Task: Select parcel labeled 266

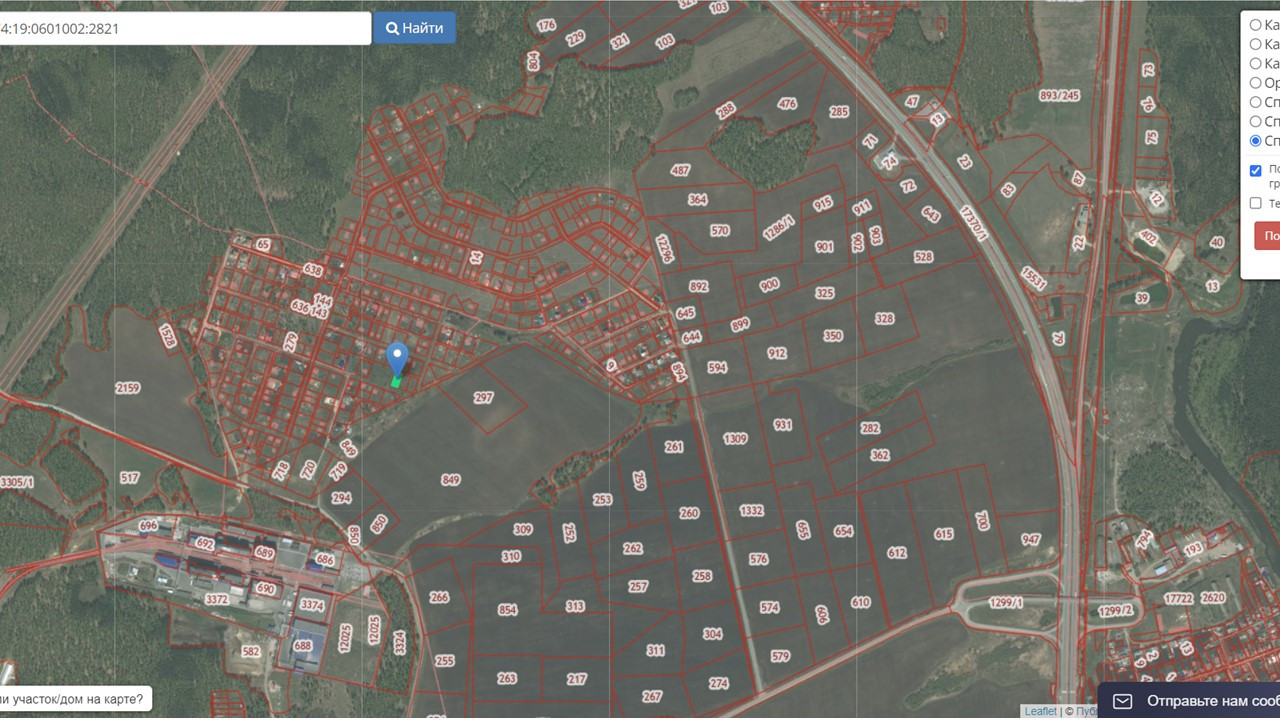Action: tap(439, 598)
